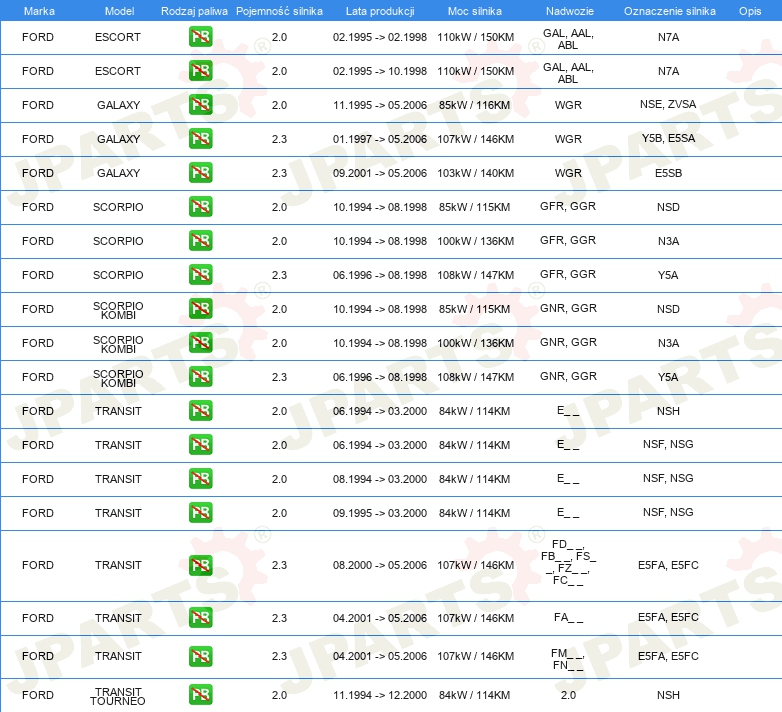Click the fuel icon in the Galaxy E5SB row

tap(200, 173)
